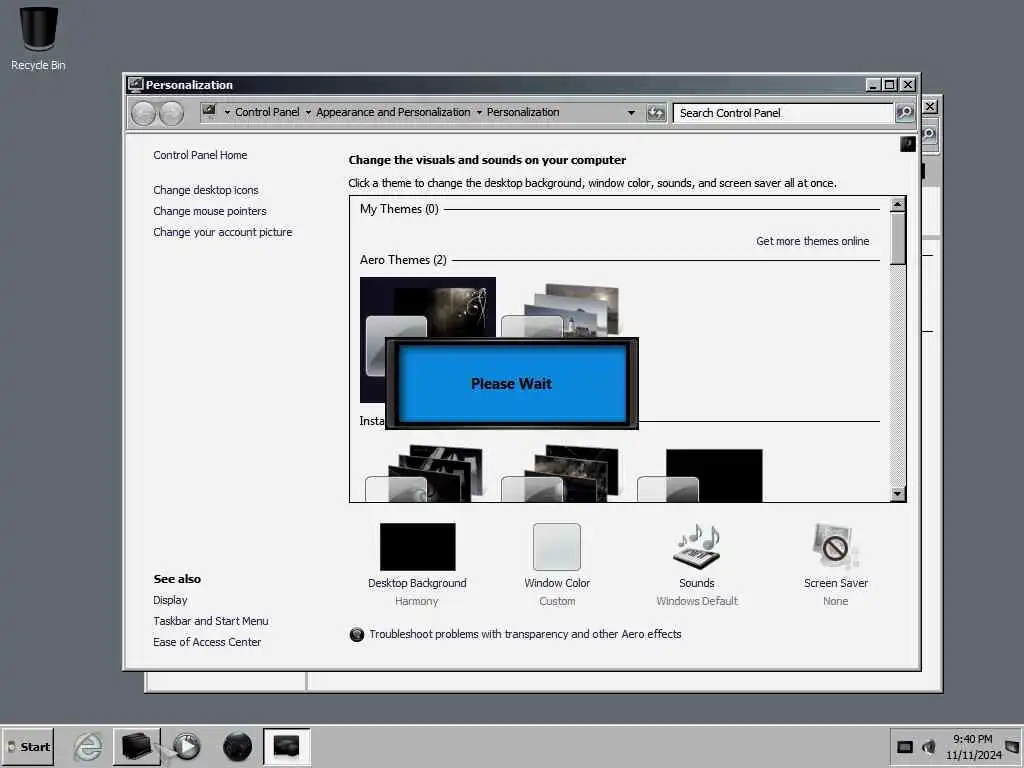Open the Sounds icon
The height and width of the screenshot is (768, 1024).
697,547
